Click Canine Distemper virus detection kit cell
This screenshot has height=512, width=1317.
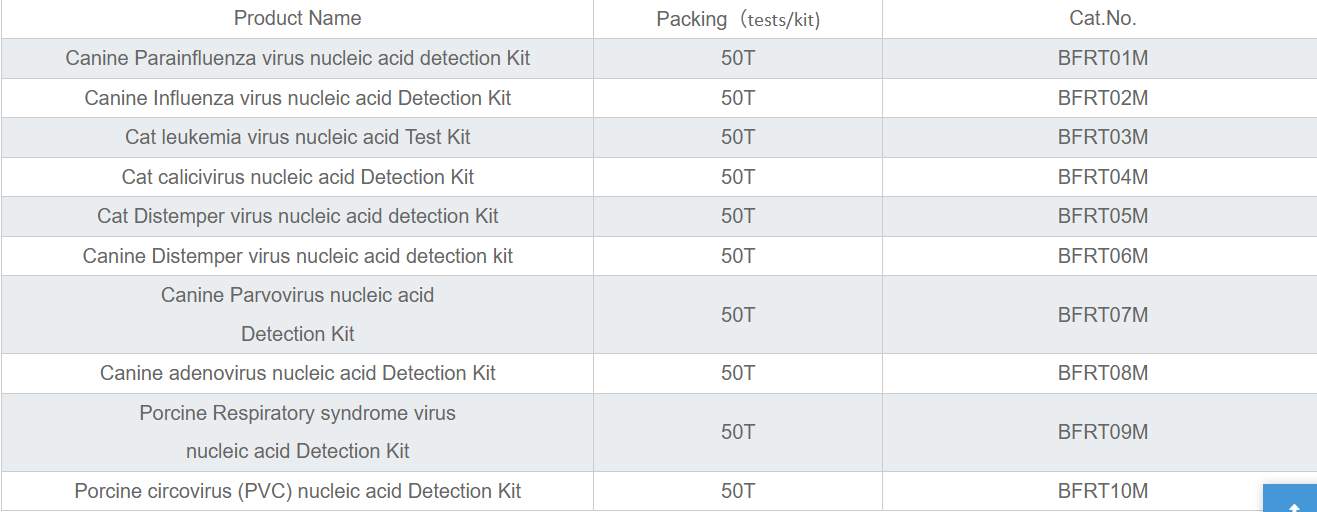298,256
